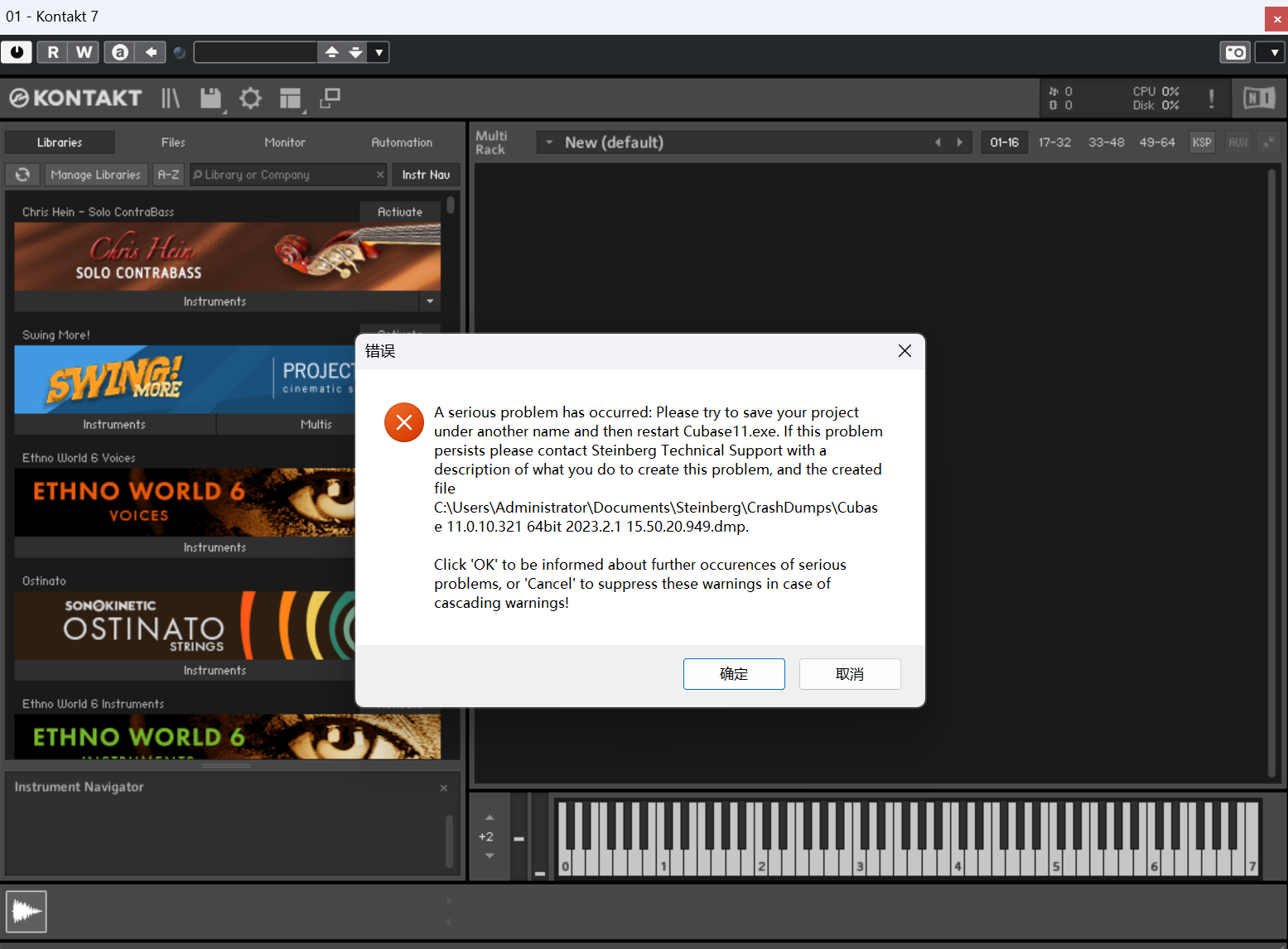Toggle the KSP panel button

coord(1201,142)
